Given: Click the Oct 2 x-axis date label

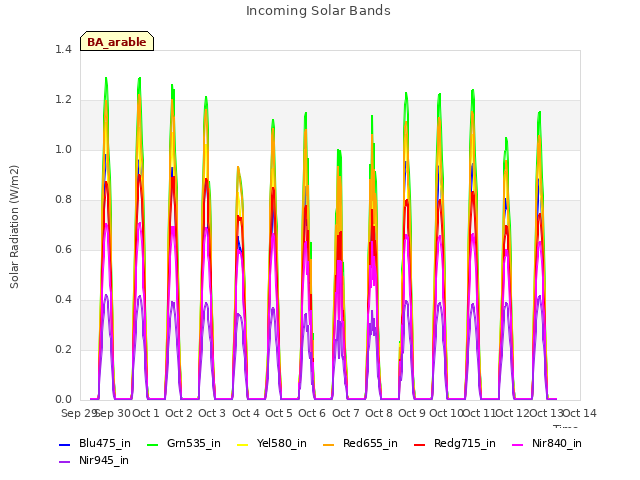Looking at the screenshot, I should point(179,413).
